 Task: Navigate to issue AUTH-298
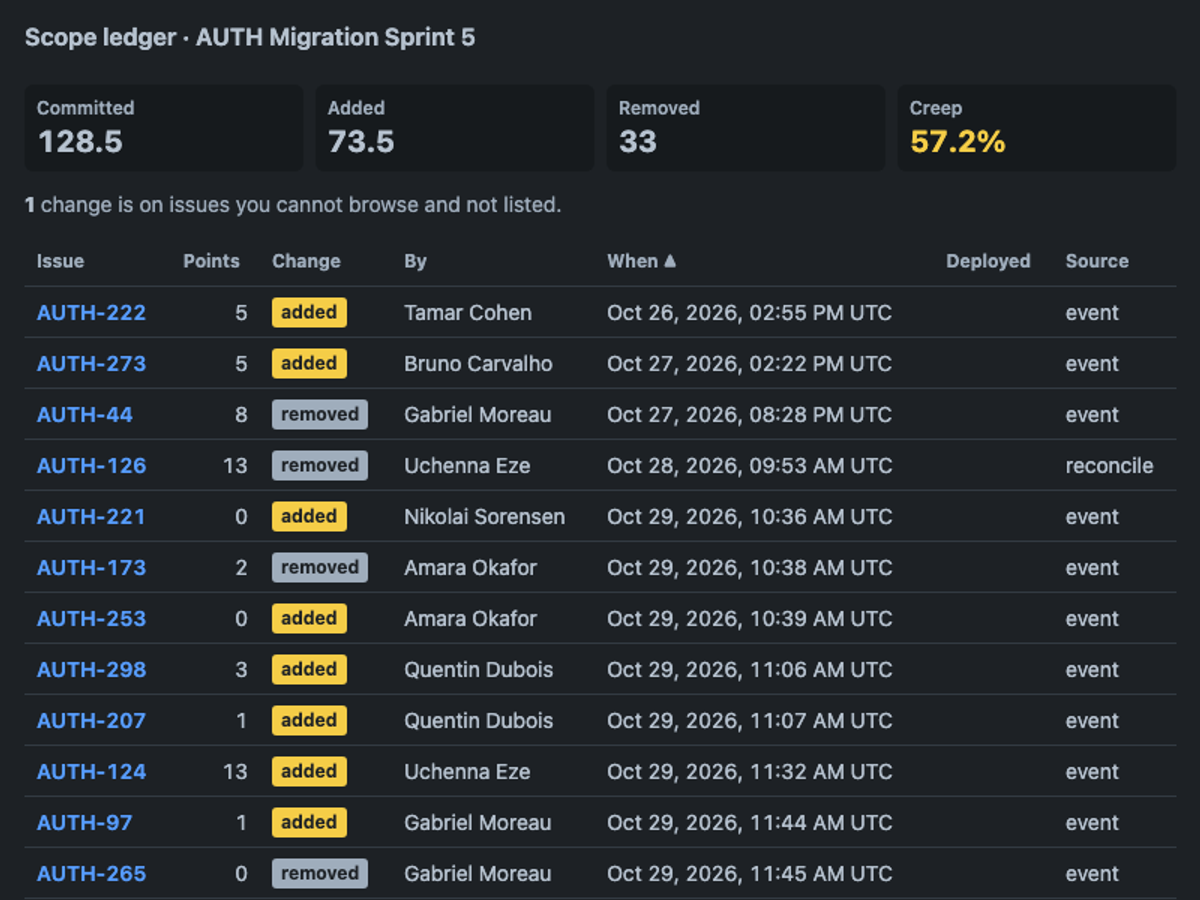(x=91, y=670)
